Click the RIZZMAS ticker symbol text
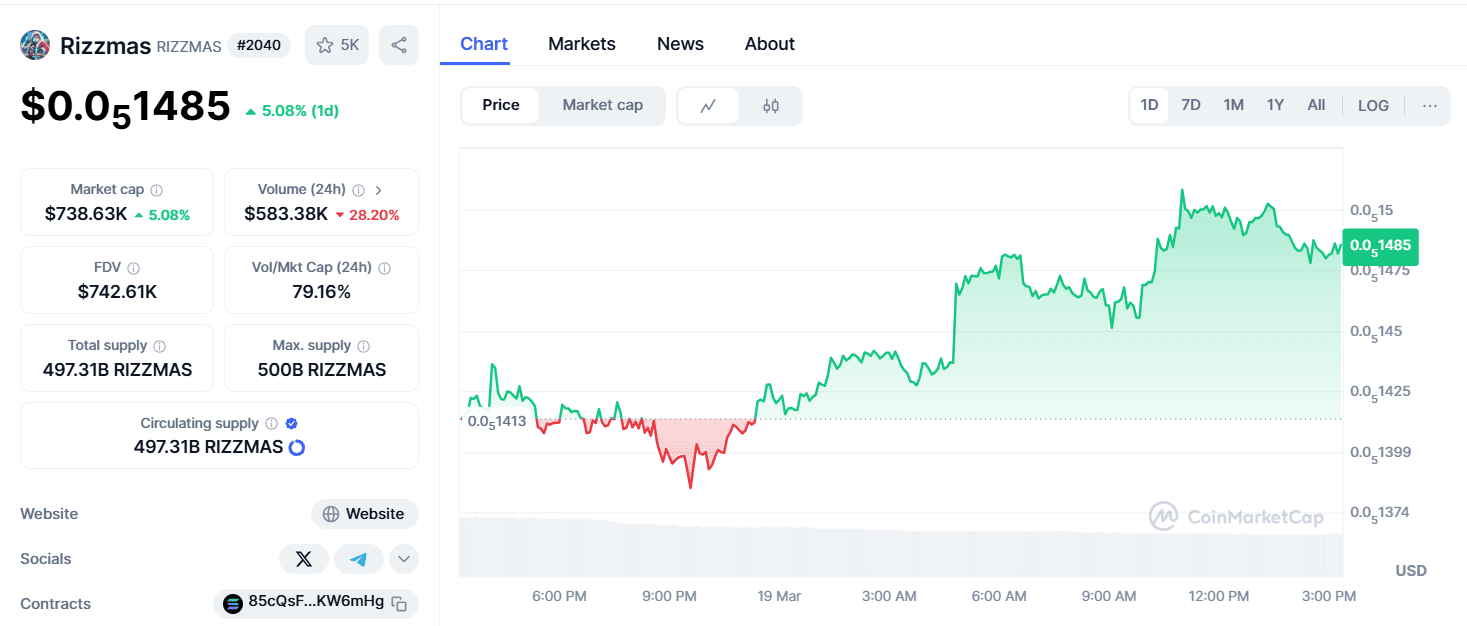This screenshot has height=626, width=1467. coord(189,47)
